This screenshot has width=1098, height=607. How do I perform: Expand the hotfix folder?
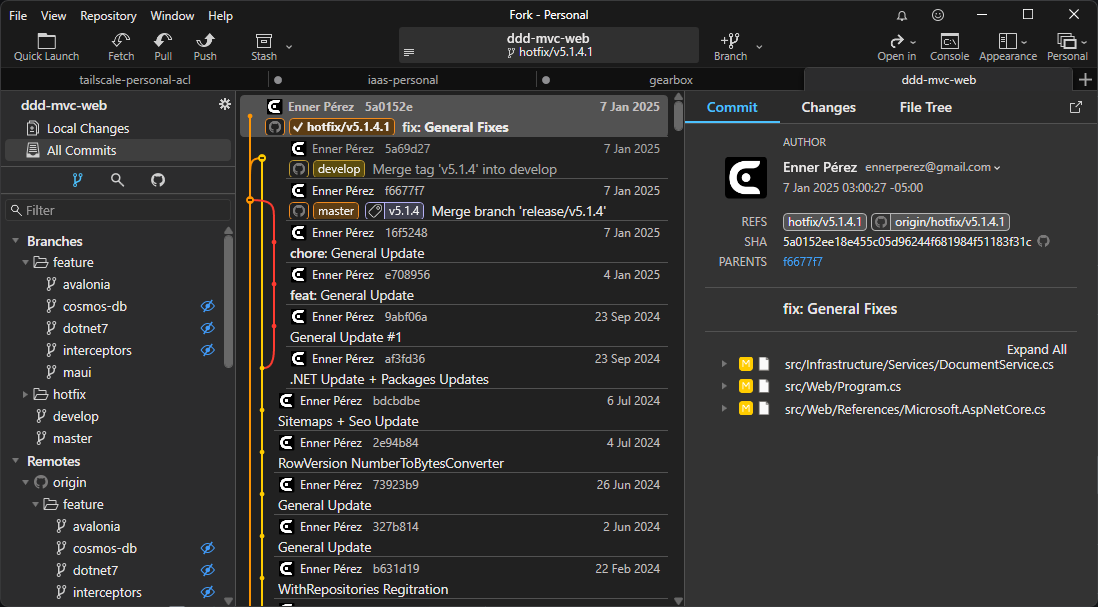[x=25, y=395]
